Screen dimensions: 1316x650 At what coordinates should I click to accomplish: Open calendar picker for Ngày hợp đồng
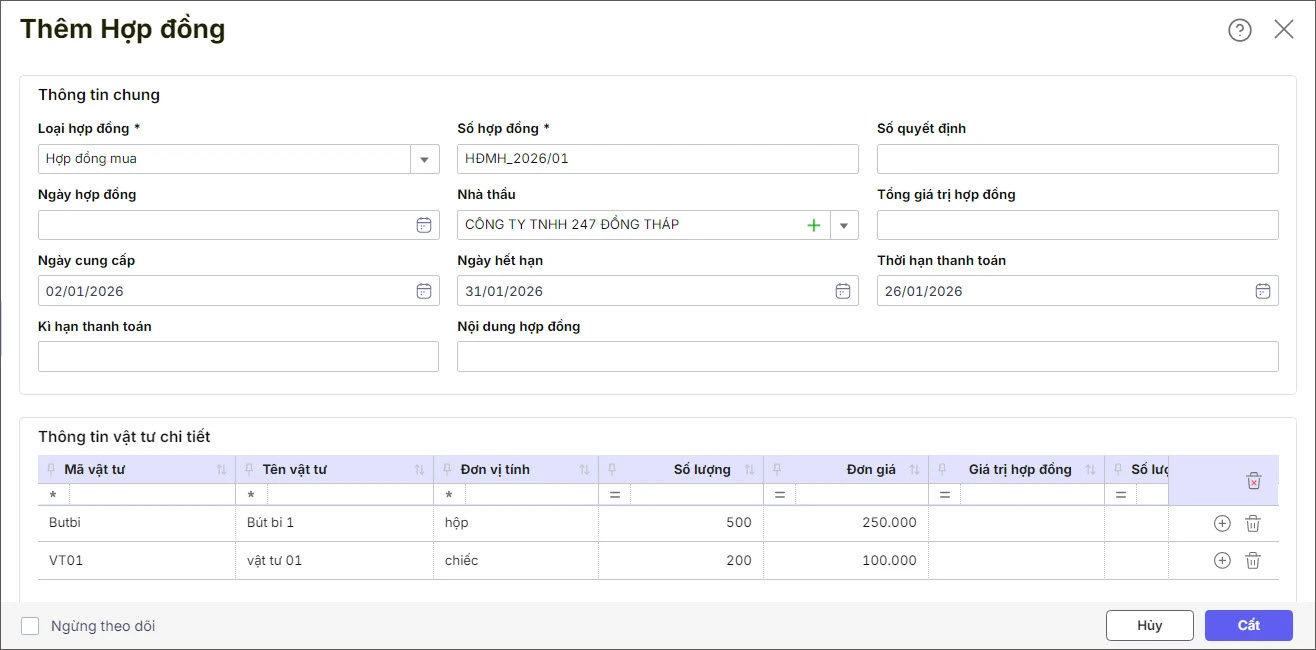tap(424, 225)
